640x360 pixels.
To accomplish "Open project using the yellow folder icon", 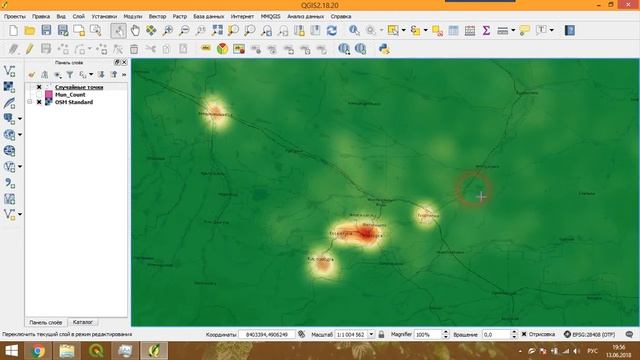I will pyautogui.click(x=30, y=30).
